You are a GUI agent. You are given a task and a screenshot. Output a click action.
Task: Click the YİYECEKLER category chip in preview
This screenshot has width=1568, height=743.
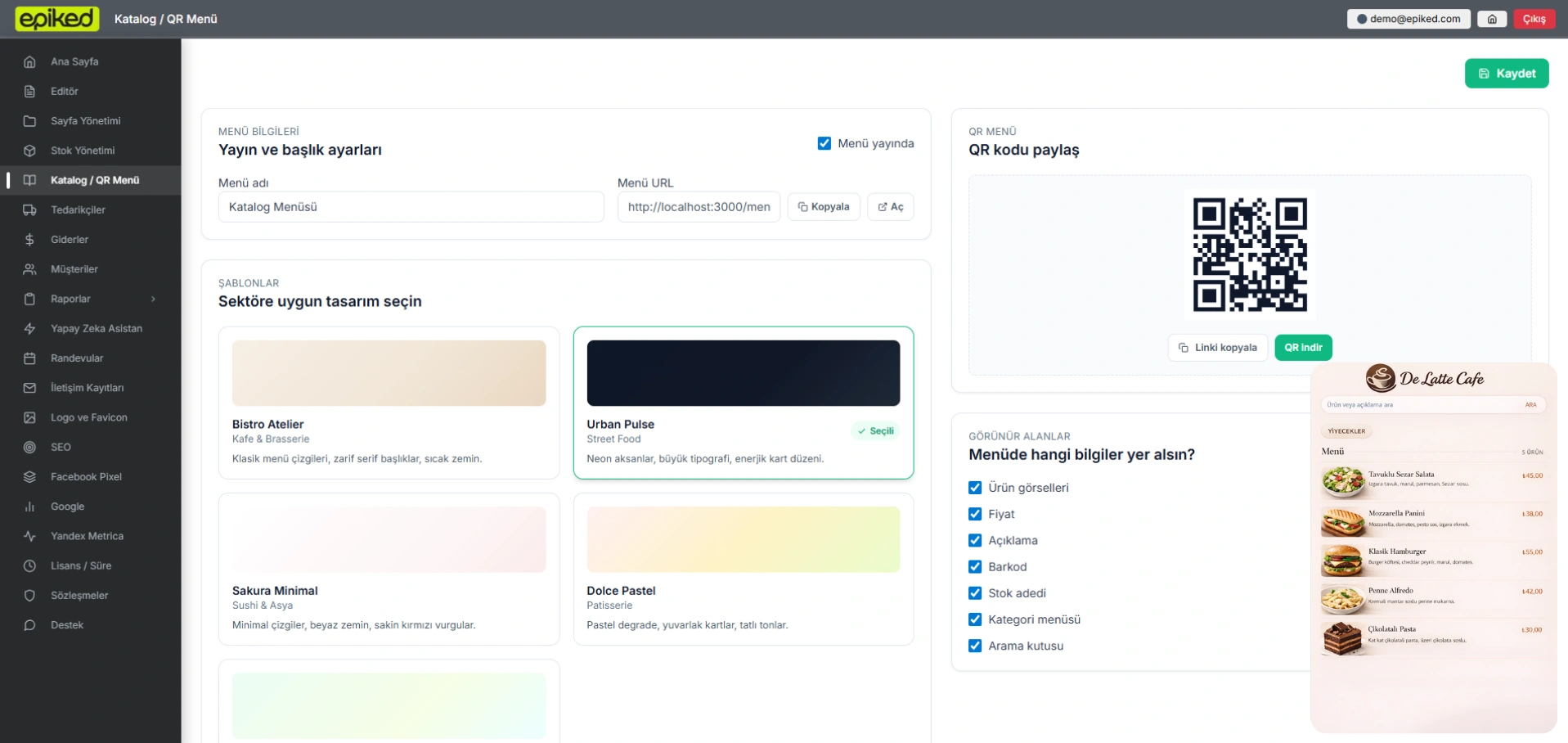tap(1346, 431)
